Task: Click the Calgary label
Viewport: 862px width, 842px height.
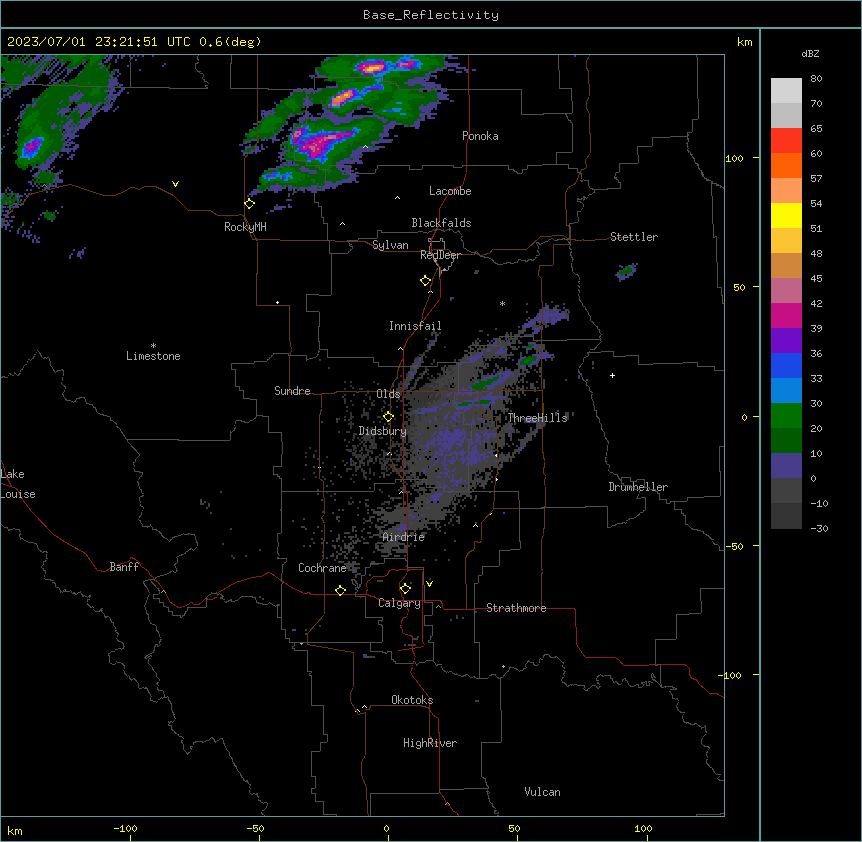Action: tap(400, 603)
